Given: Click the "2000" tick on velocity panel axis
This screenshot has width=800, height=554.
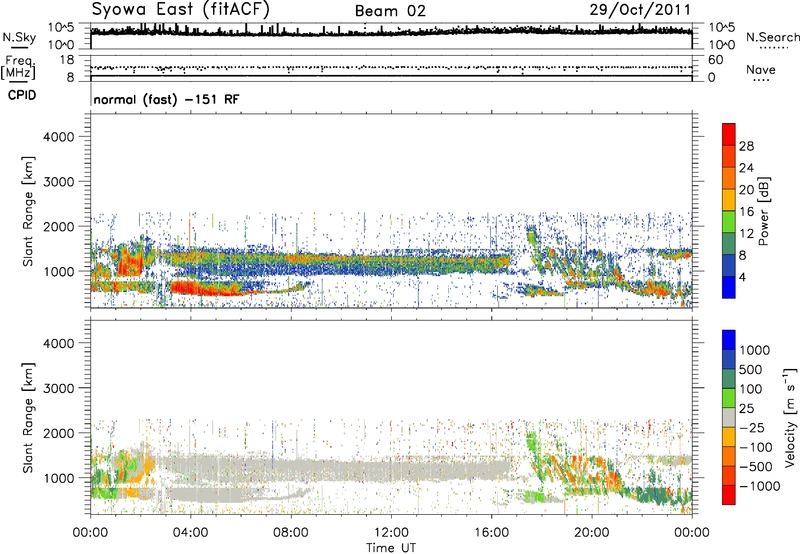Looking at the screenshot, I should click(59, 433).
